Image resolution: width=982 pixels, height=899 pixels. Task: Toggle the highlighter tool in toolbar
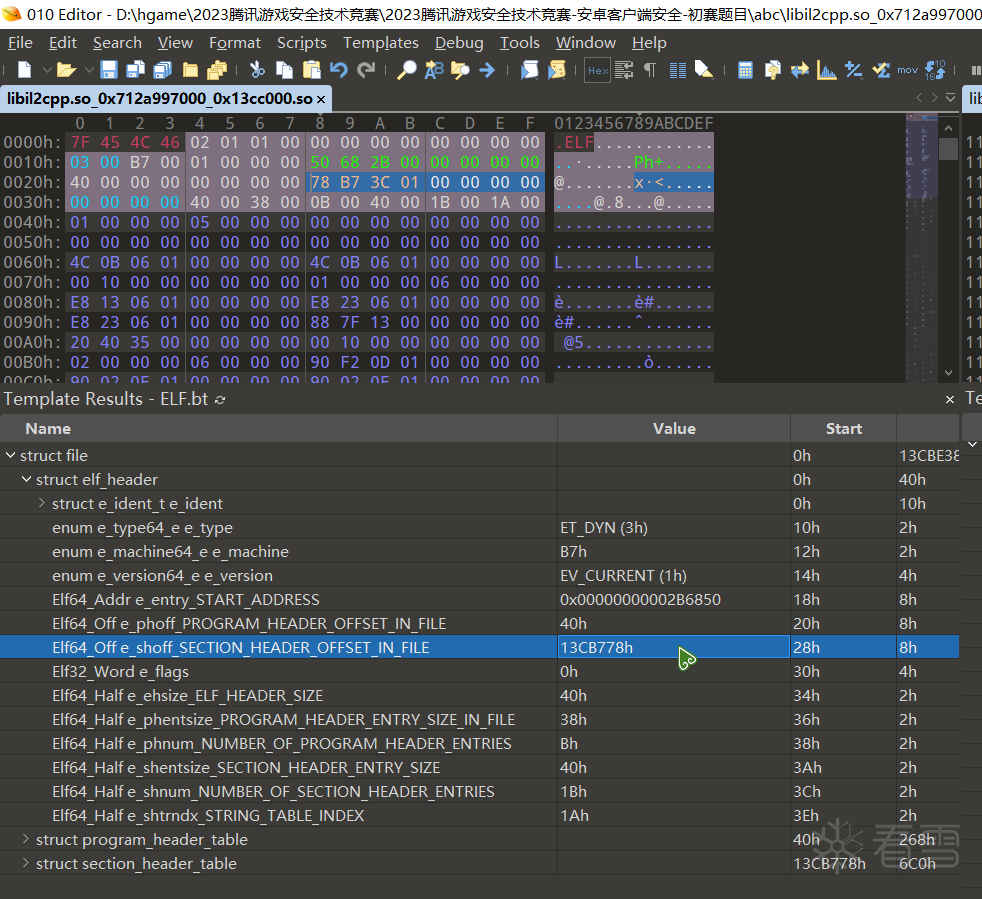704,70
